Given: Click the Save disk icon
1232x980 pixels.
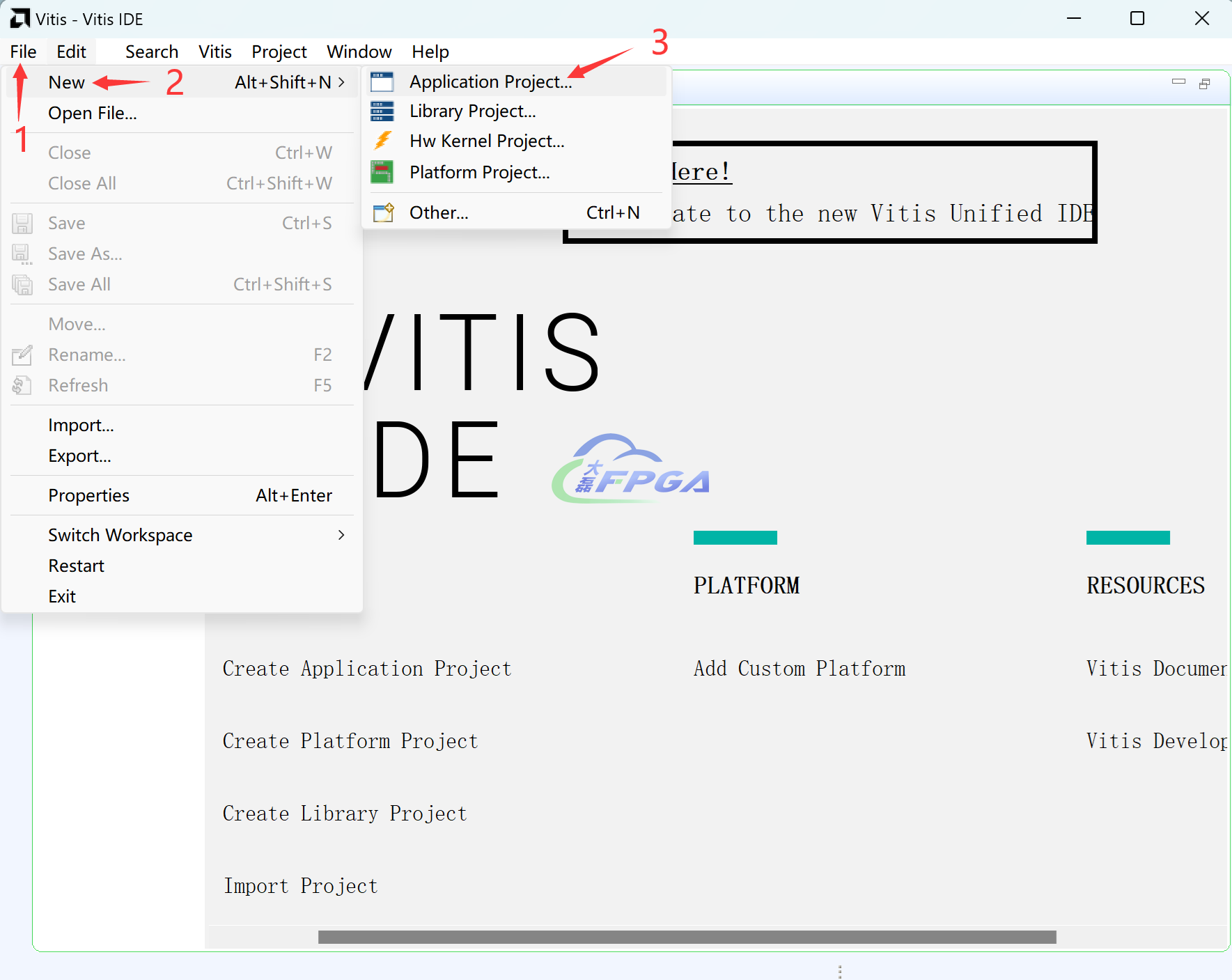Looking at the screenshot, I should [22, 223].
